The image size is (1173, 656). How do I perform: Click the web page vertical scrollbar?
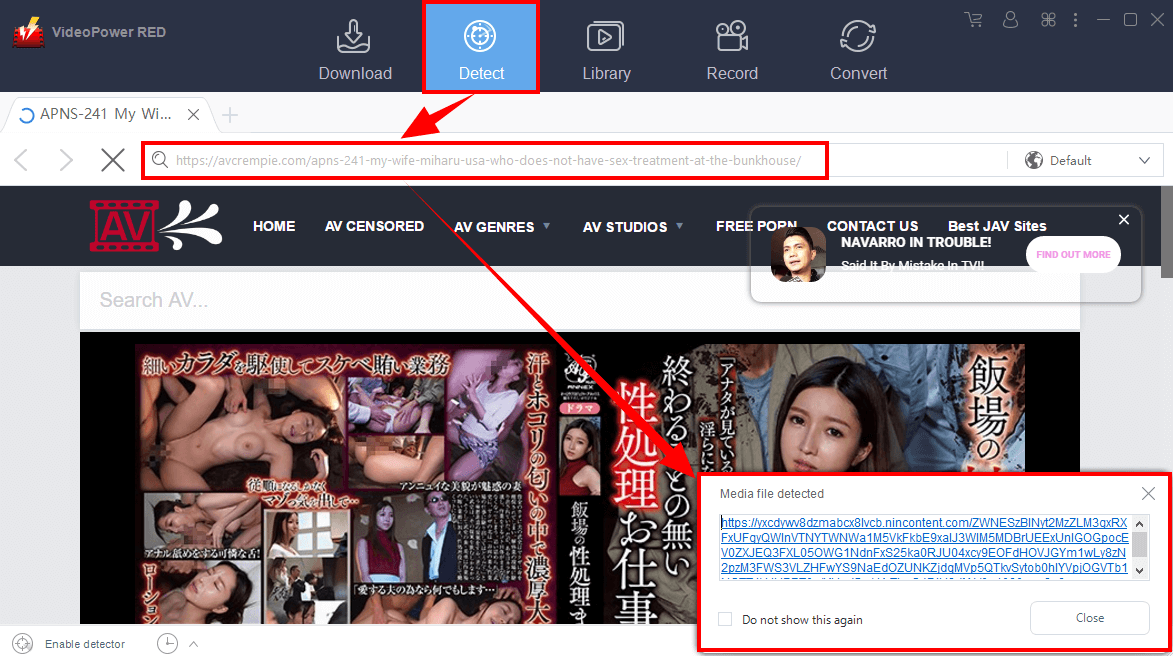[x=1166, y=232]
